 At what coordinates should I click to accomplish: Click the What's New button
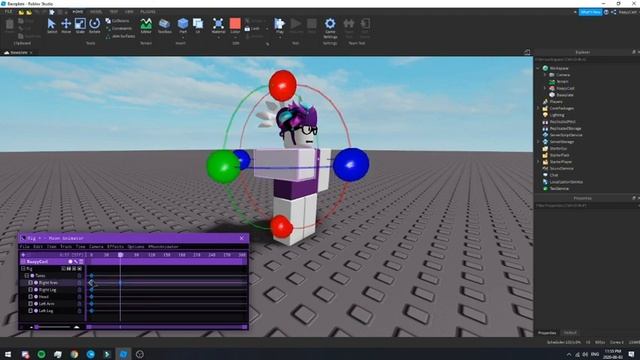(590, 12)
